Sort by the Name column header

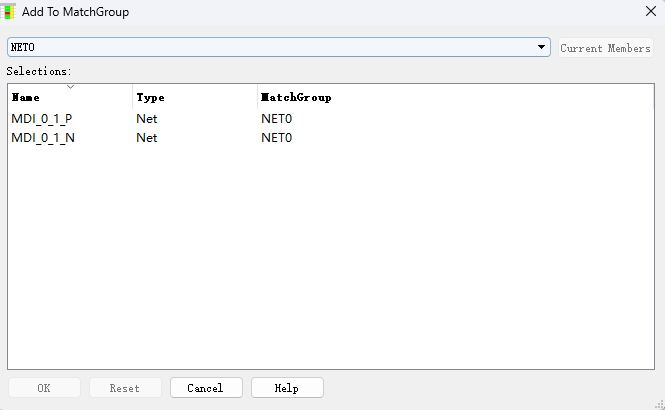pyautogui.click(x=70, y=97)
